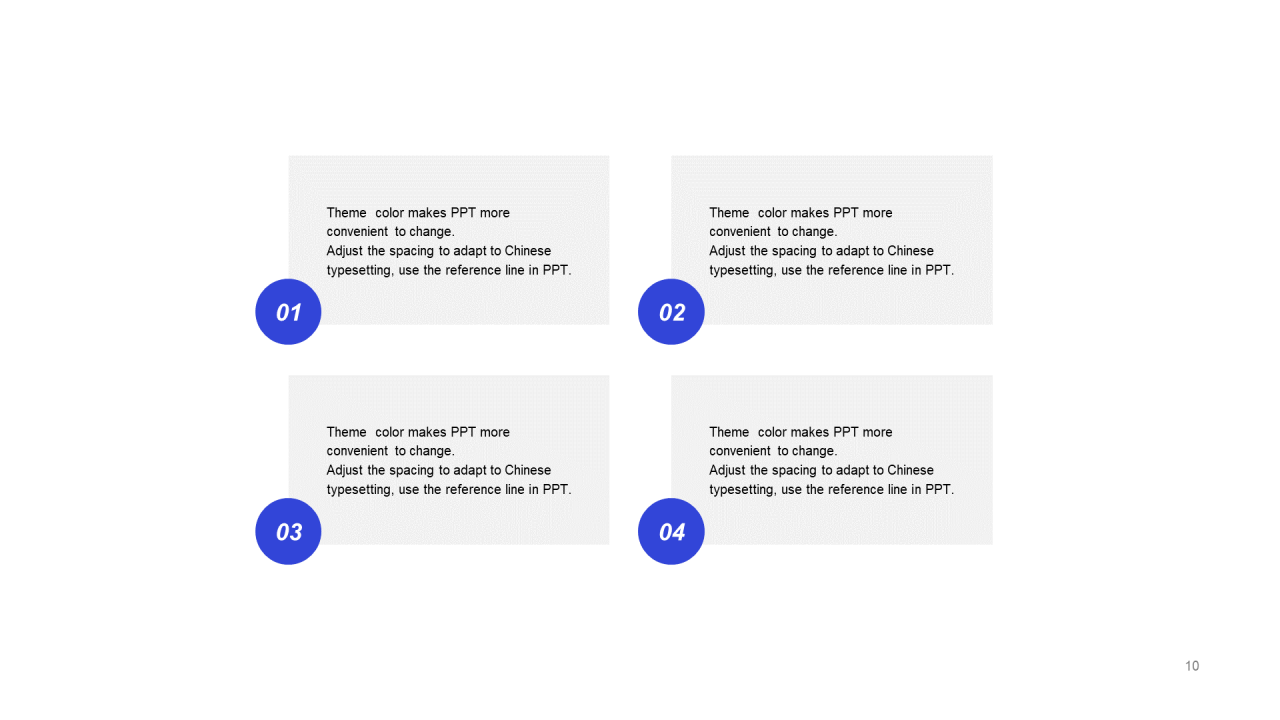Select the blue 02 circle badge
Image resolution: width=1280 pixels, height=720 pixels.
[x=671, y=312]
